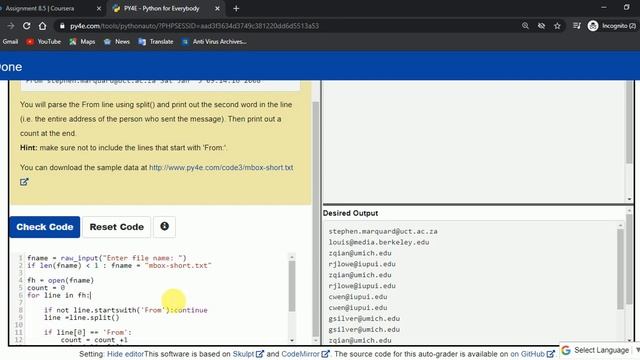This screenshot has width=640, height=360.
Task: Open the News bookmark
Action: pos(117,42)
